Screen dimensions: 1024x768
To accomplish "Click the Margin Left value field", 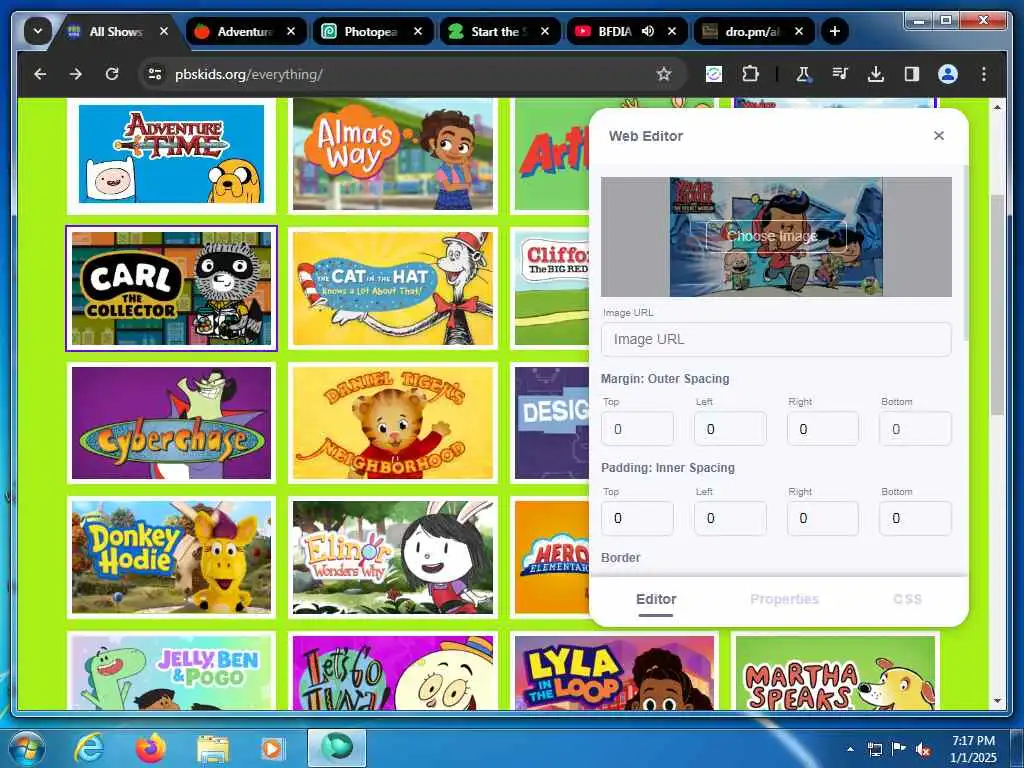I will (730, 429).
